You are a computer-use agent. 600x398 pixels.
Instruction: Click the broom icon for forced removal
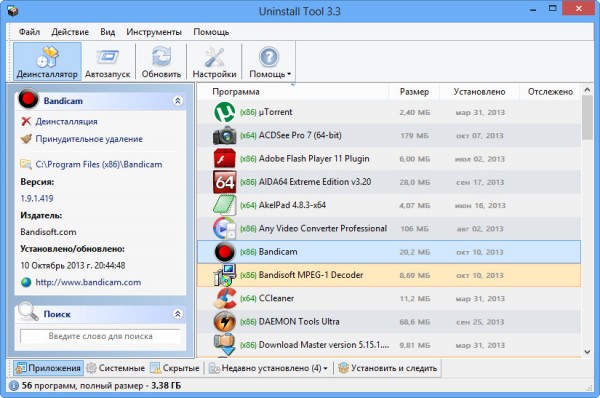pyautogui.click(x=26, y=139)
